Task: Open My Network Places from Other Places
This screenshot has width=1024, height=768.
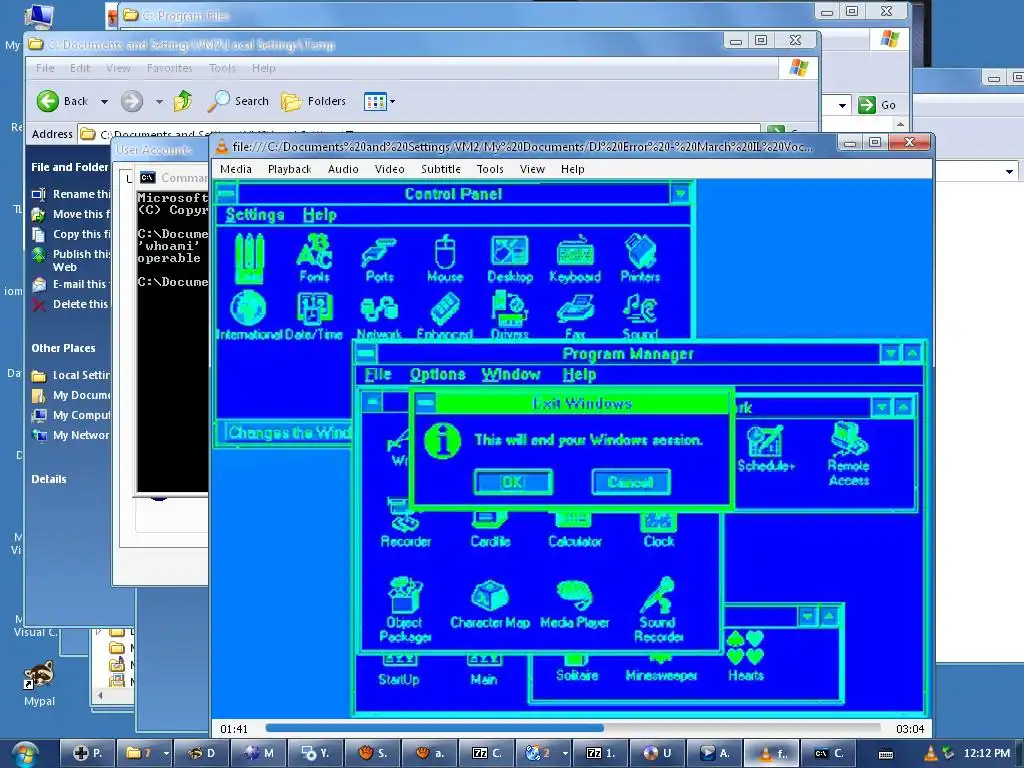Action: click(71, 435)
